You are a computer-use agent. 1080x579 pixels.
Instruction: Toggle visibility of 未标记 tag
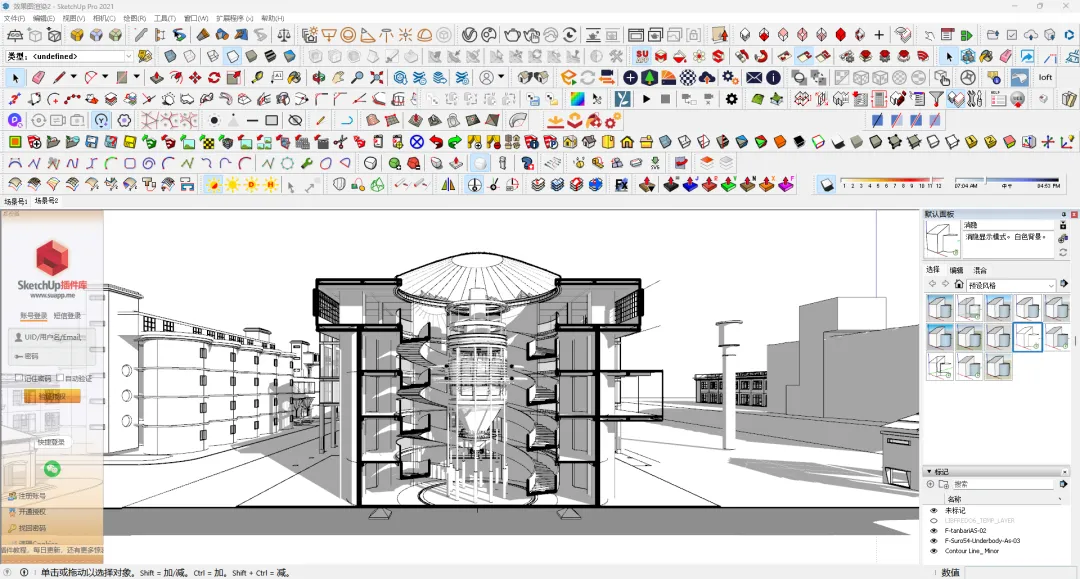(x=934, y=511)
